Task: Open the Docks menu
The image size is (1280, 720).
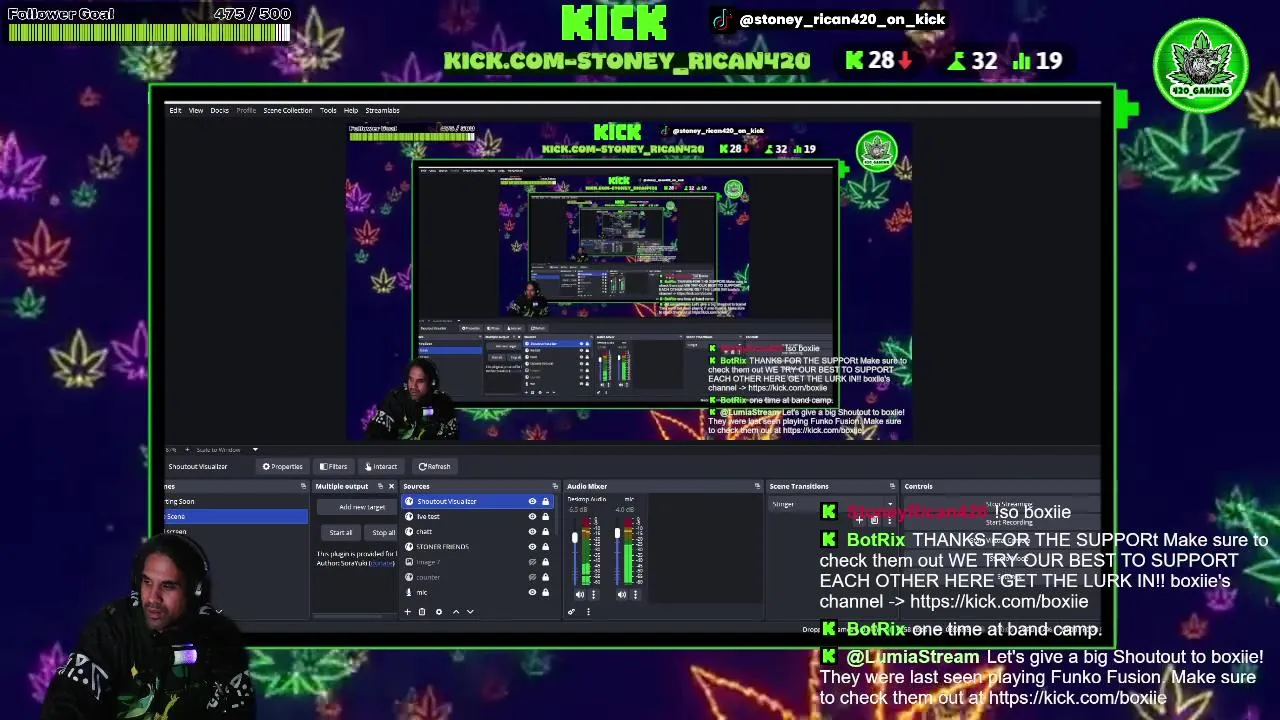Action: 219,110
